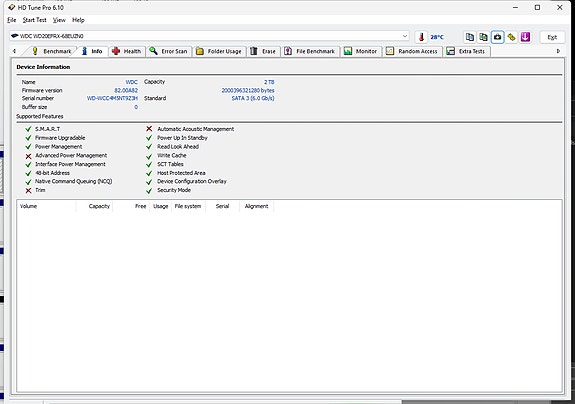575x404 pixels.
Task: Select the Erase tab
Action: (263, 51)
